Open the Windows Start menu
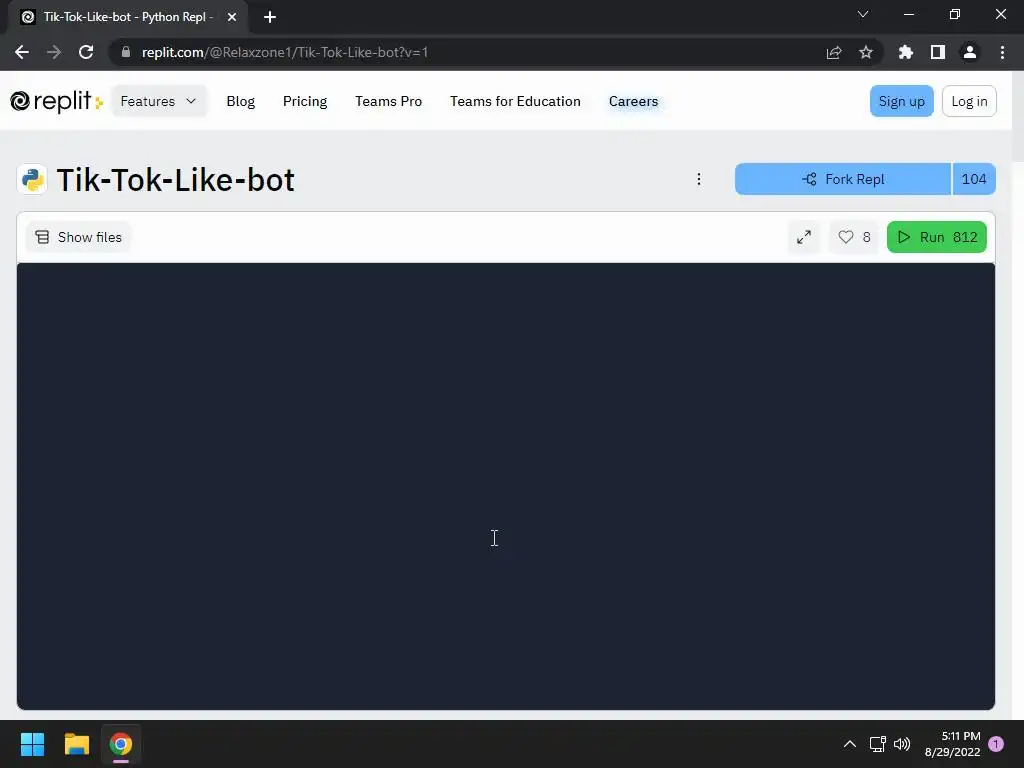This screenshot has height=768, width=1024. pyautogui.click(x=32, y=744)
